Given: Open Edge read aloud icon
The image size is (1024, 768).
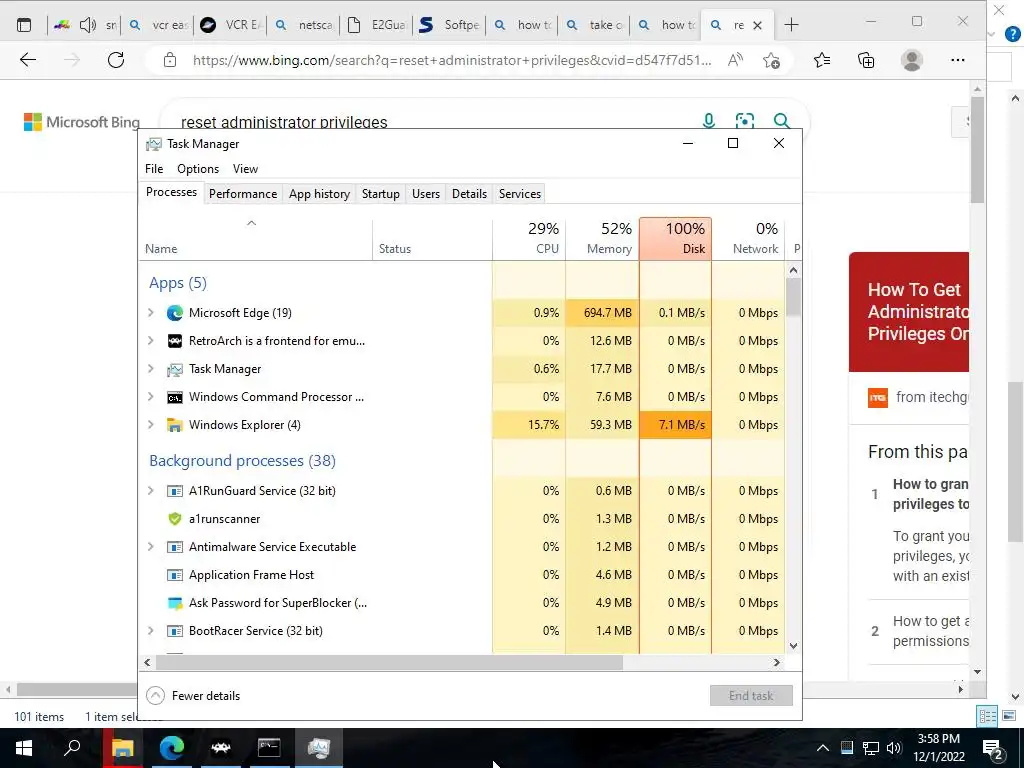Looking at the screenshot, I should [735, 60].
